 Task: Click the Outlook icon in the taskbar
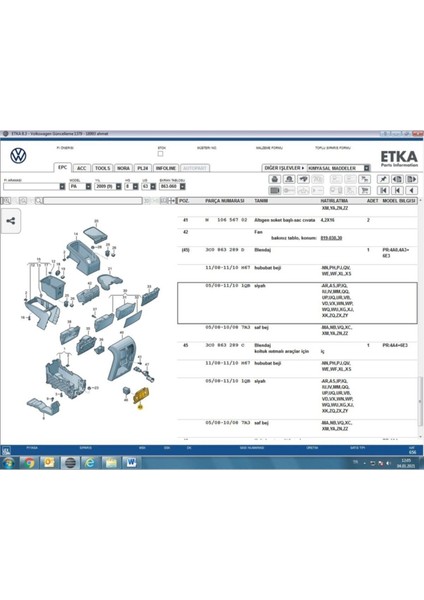[49, 463]
